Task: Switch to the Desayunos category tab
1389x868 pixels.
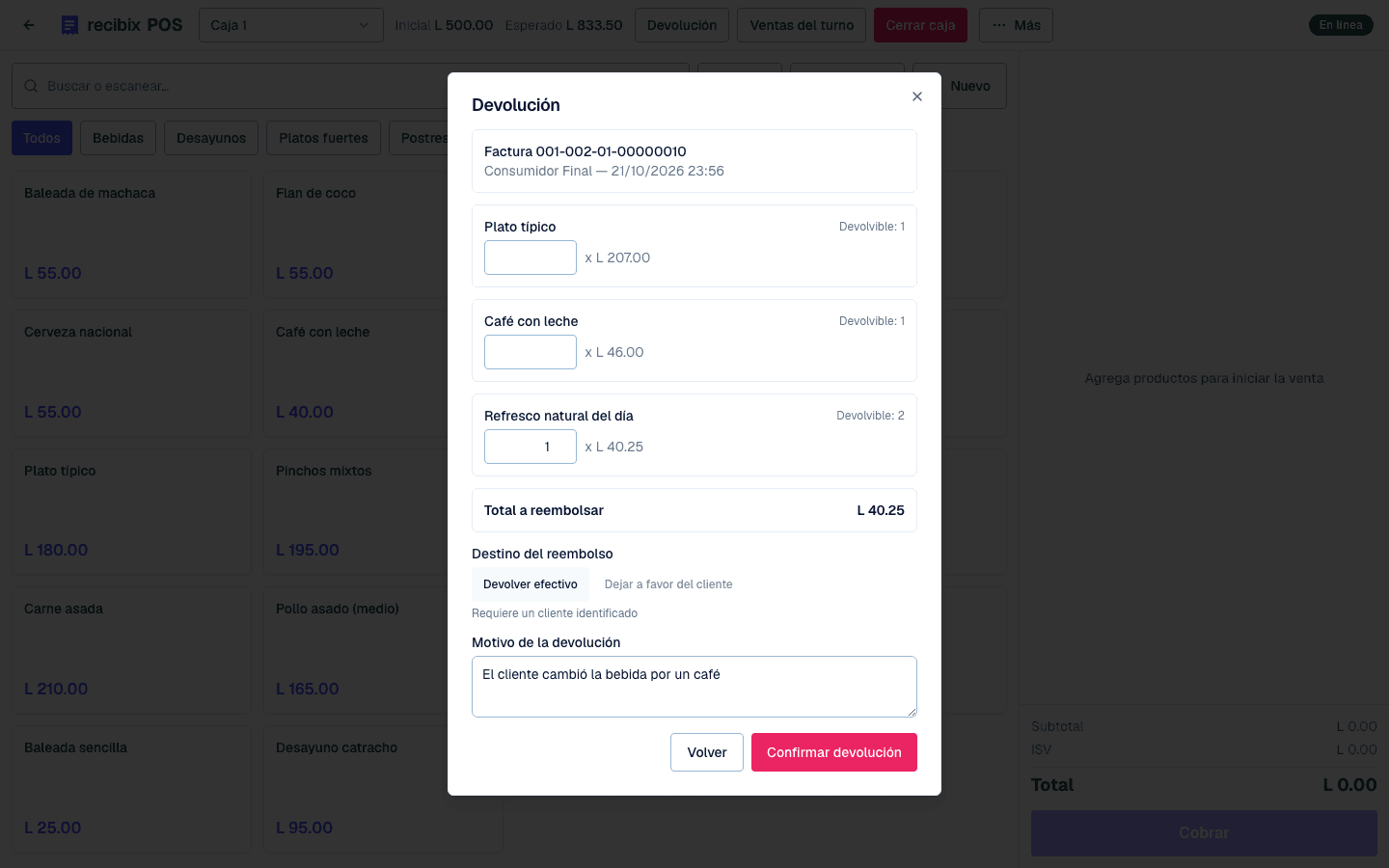Action: click(211, 138)
